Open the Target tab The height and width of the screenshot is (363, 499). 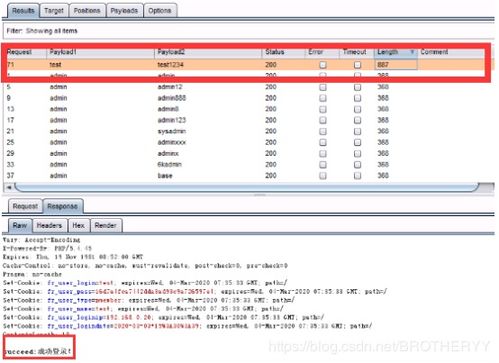[x=54, y=10]
